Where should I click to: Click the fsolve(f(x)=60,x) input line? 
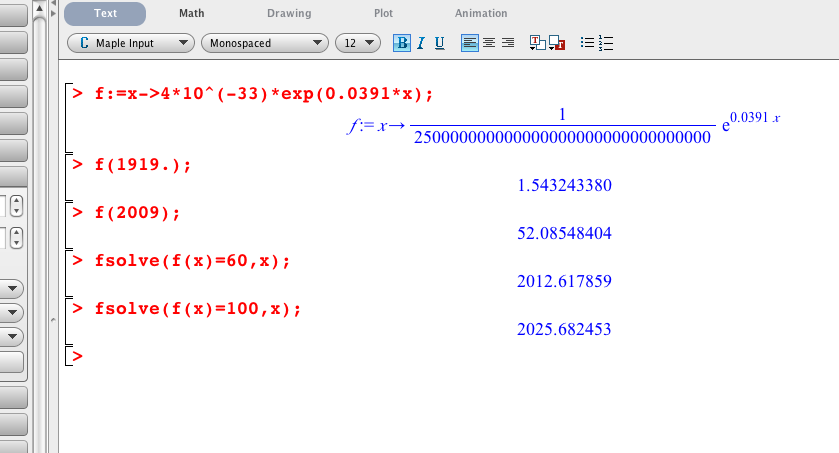[192, 261]
